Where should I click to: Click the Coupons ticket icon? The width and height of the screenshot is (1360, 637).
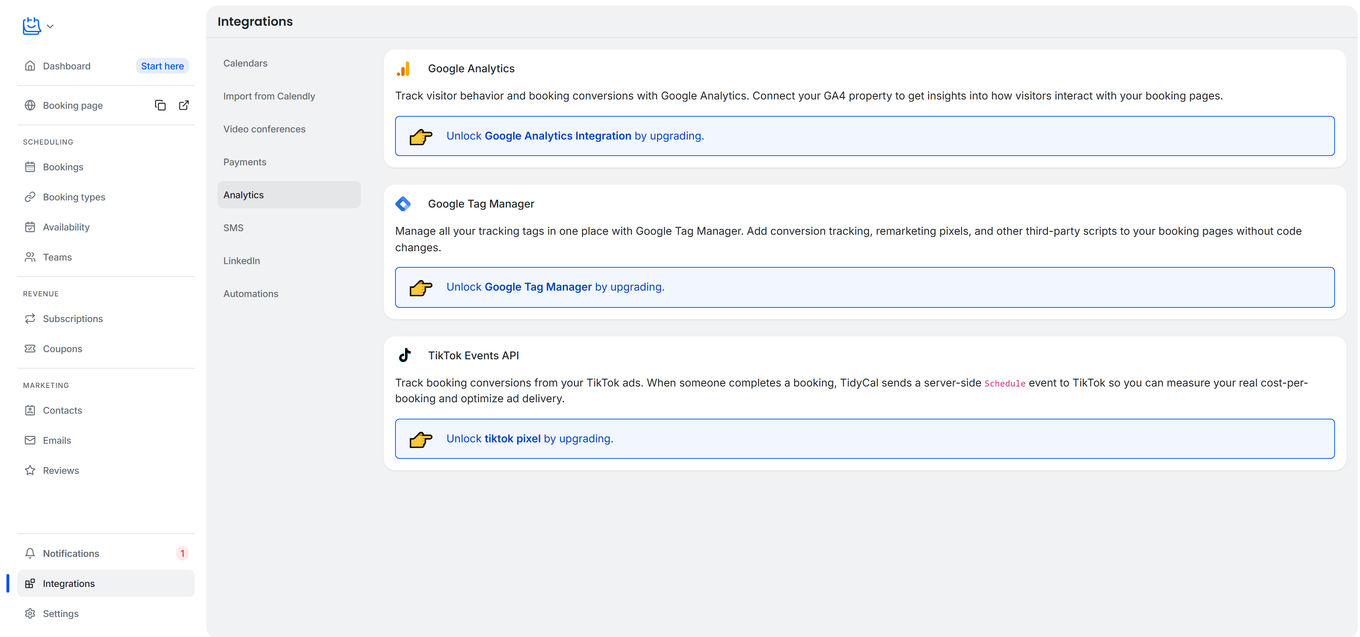(30, 349)
